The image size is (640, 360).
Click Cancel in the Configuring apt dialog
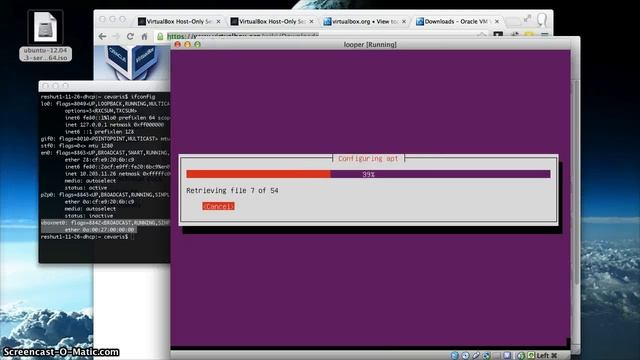[218, 206]
